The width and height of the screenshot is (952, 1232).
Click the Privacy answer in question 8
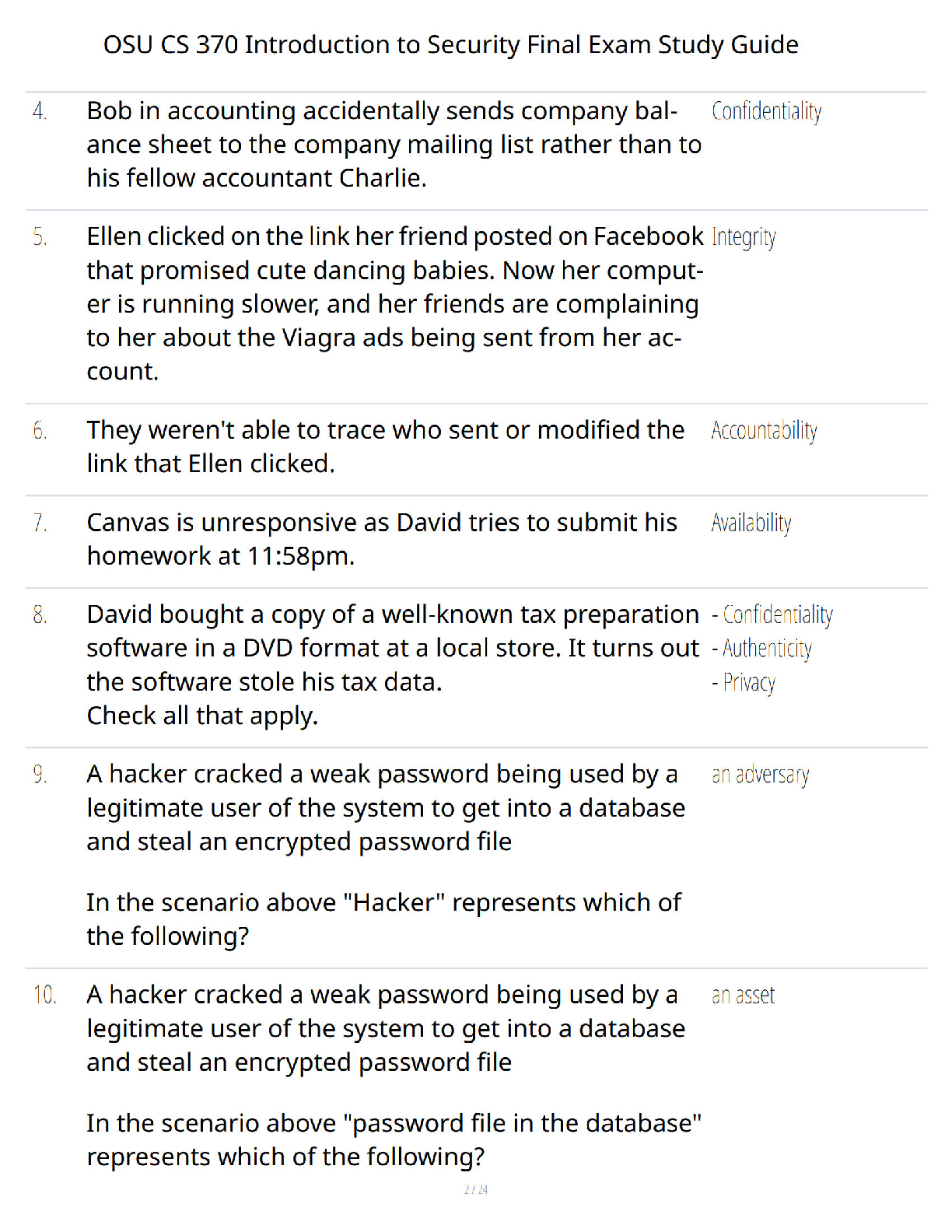click(x=744, y=683)
